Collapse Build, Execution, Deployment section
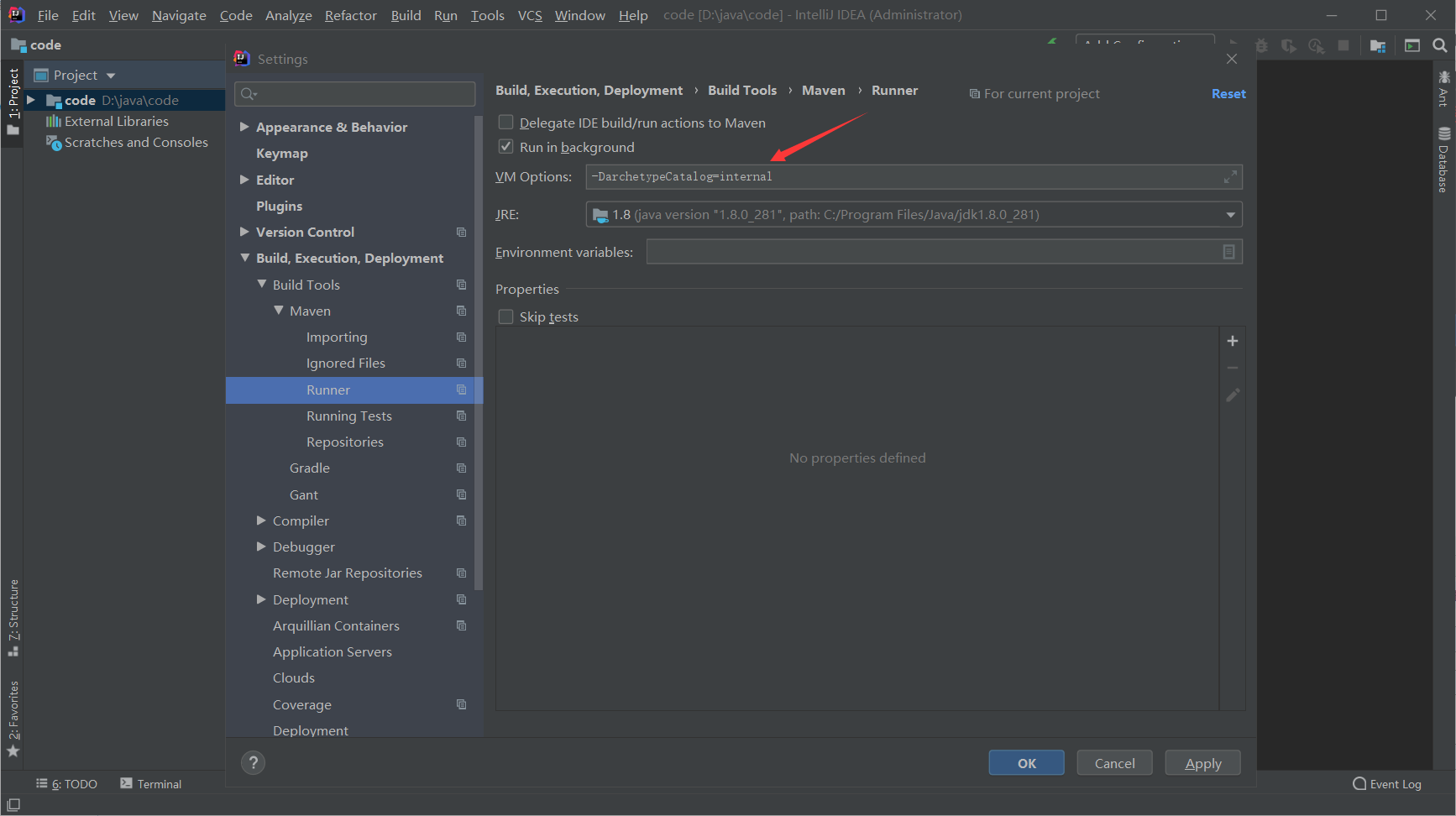Screen dimensions: 1456x816 244,258
